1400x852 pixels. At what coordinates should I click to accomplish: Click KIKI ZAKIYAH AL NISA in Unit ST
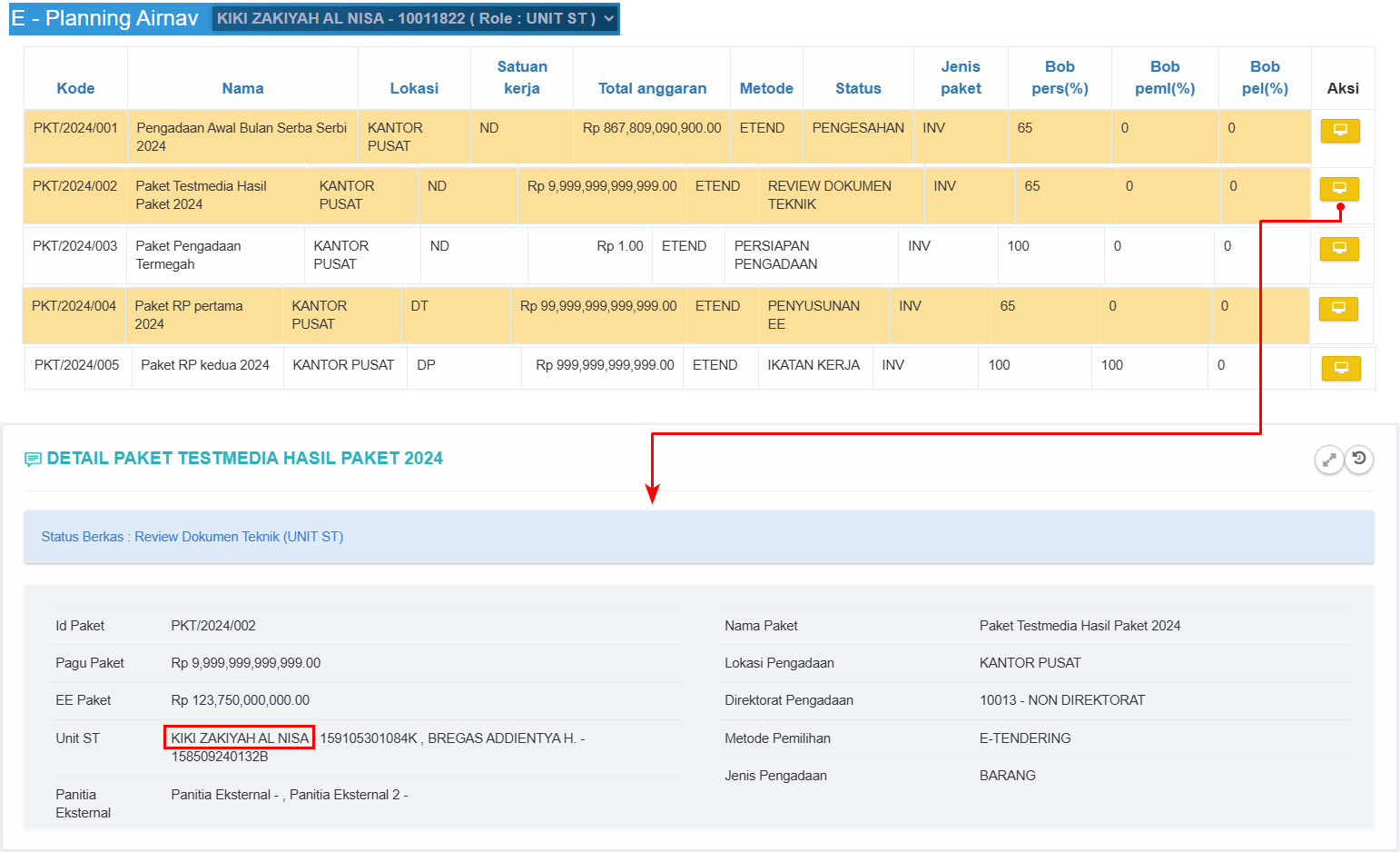240,738
